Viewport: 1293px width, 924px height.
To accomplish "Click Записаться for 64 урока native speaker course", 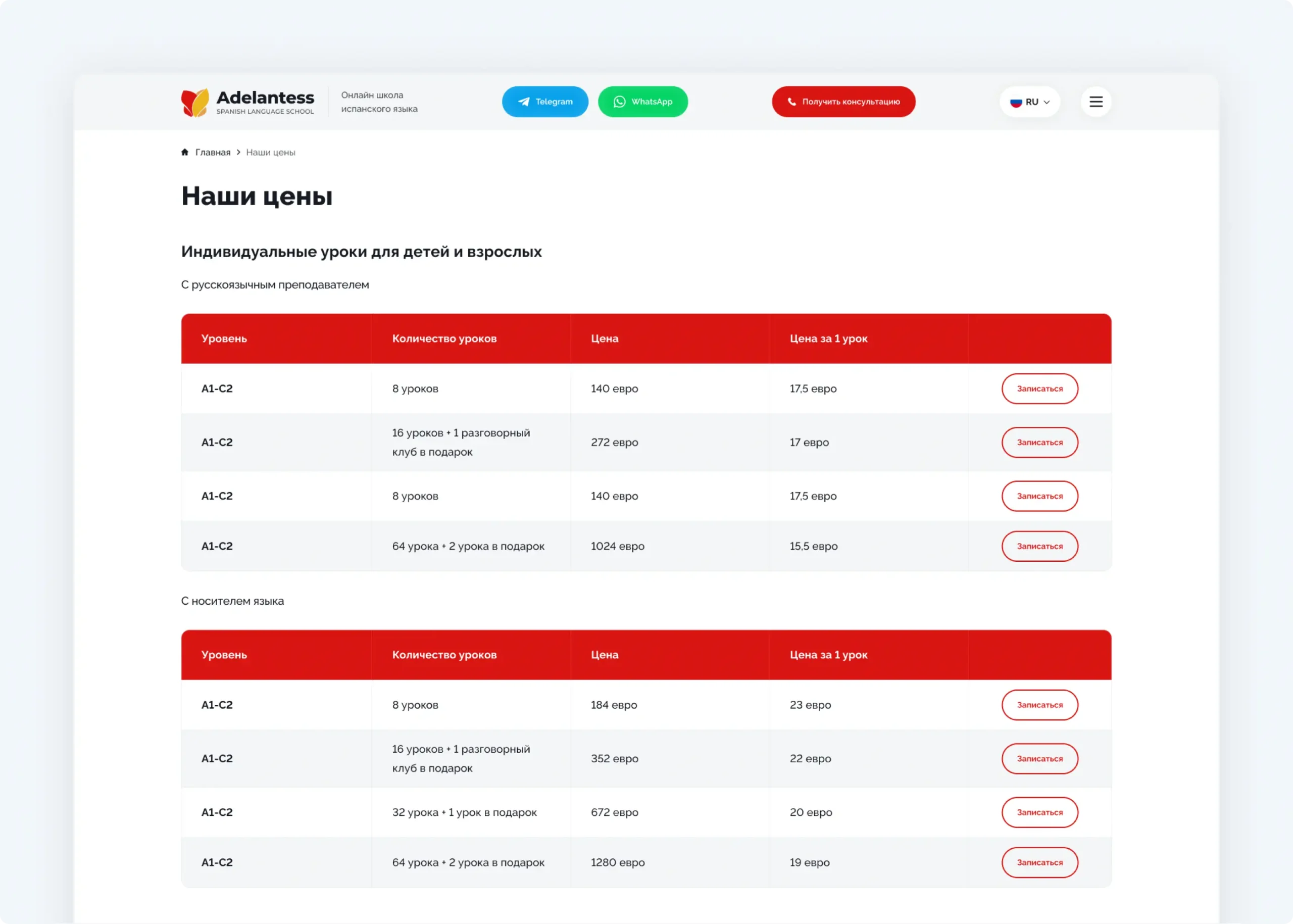I will pyautogui.click(x=1039, y=862).
